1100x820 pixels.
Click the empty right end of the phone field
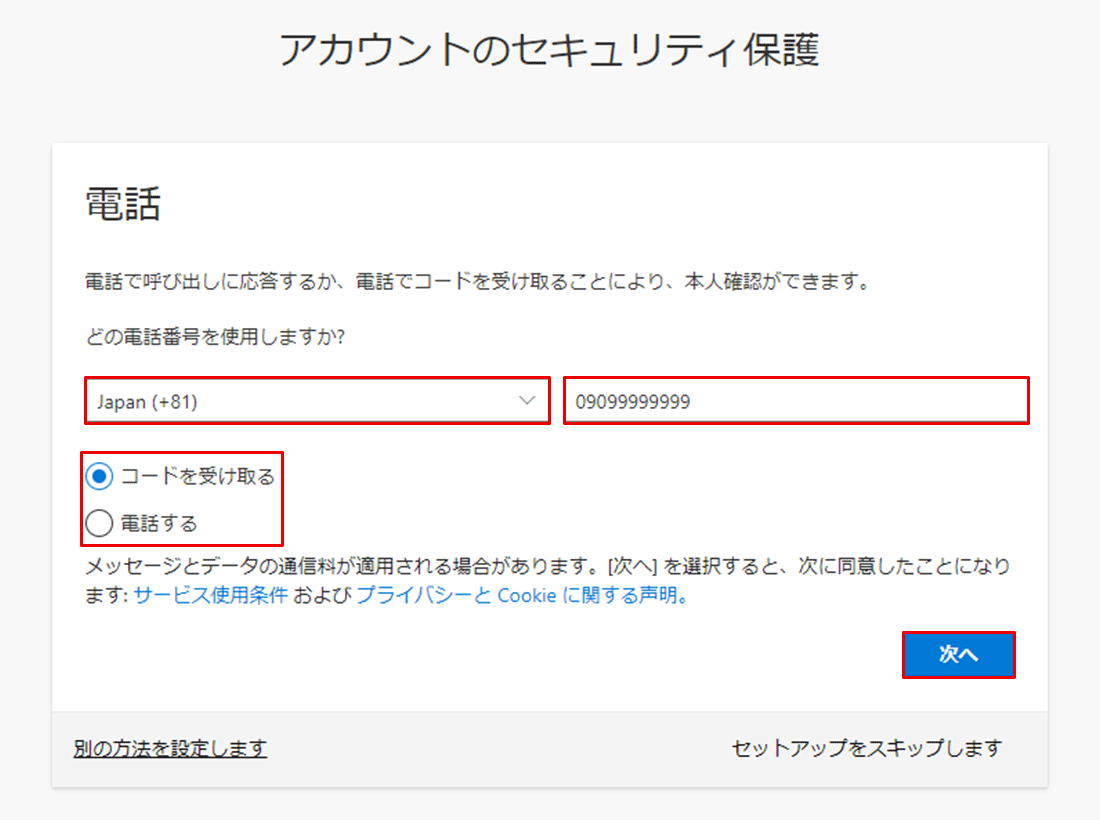[x=950, y=401]
